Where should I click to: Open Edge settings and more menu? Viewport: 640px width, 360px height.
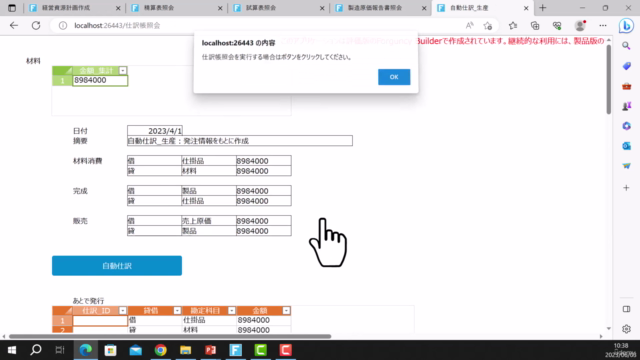click(x=603, y=25)
